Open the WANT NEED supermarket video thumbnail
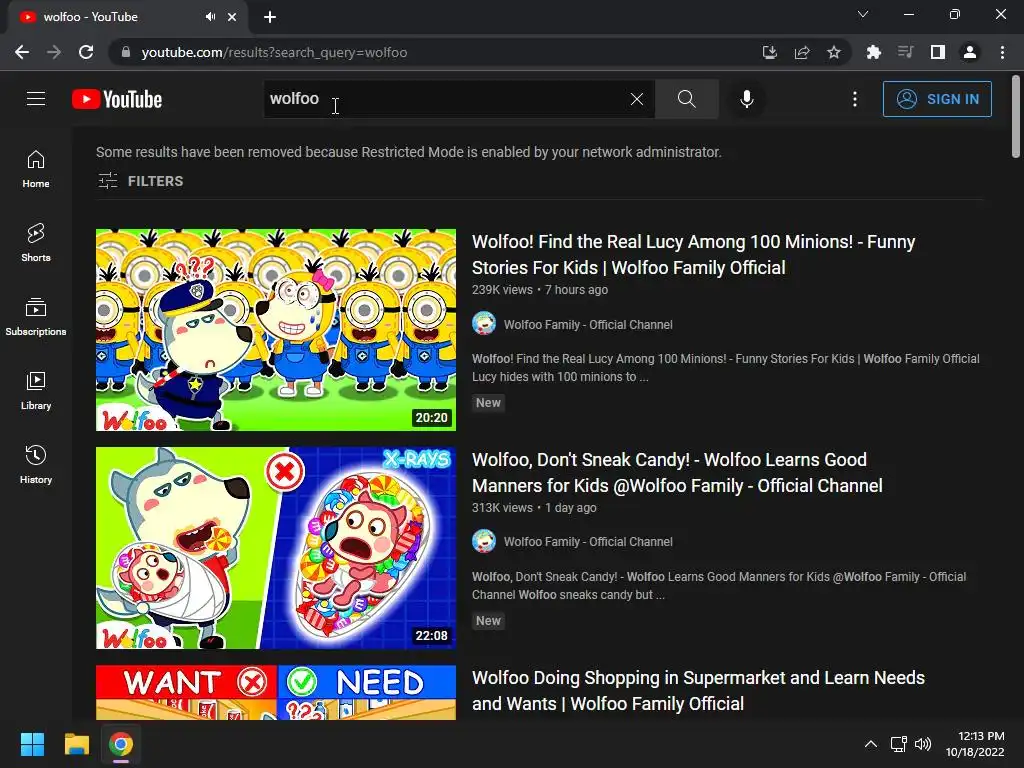1024x768 pixels. 276,692
